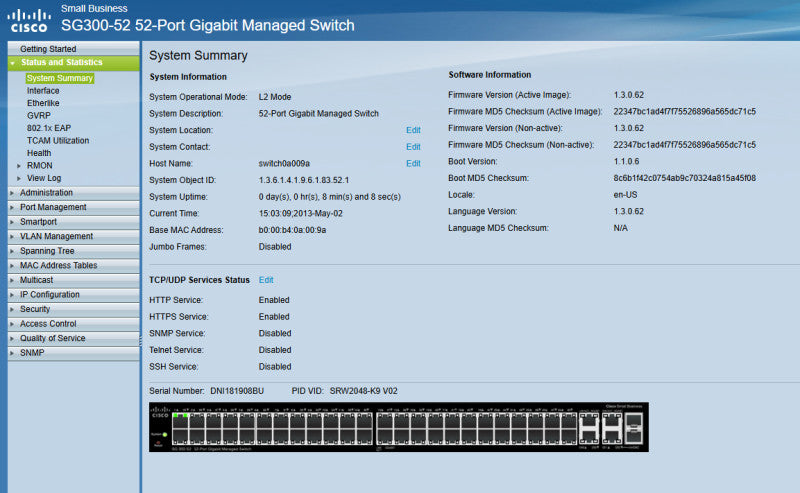Select System Summary in sidebar
The height and width of the screenshot is (493, 800).
coord(60,78)
